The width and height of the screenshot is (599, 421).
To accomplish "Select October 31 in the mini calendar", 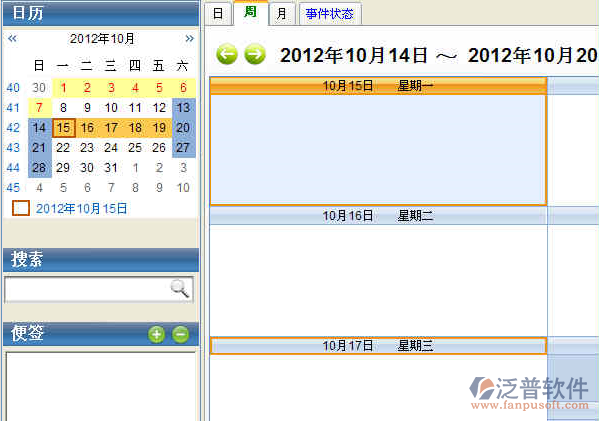I will coord(111,167).
